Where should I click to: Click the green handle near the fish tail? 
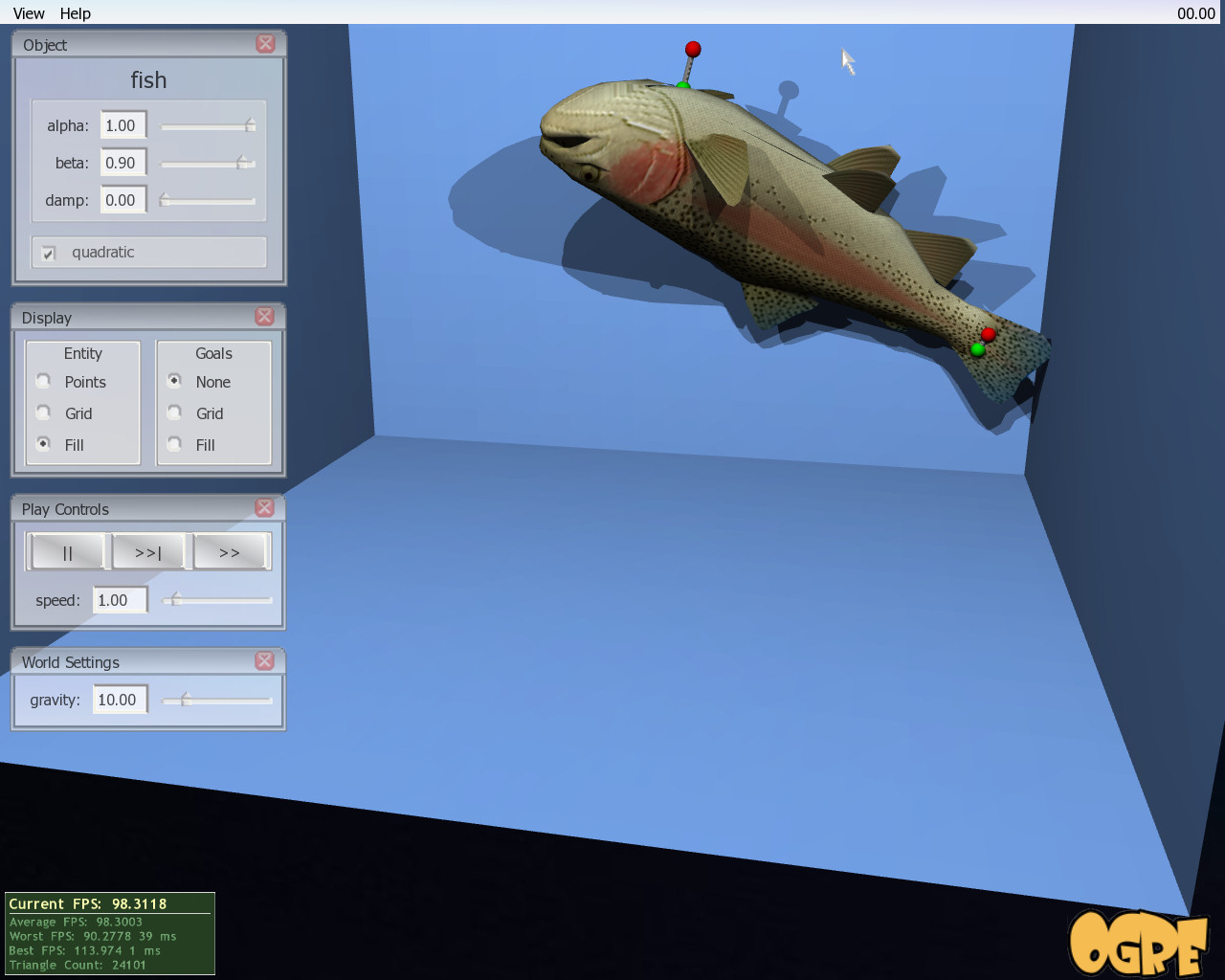977,350
